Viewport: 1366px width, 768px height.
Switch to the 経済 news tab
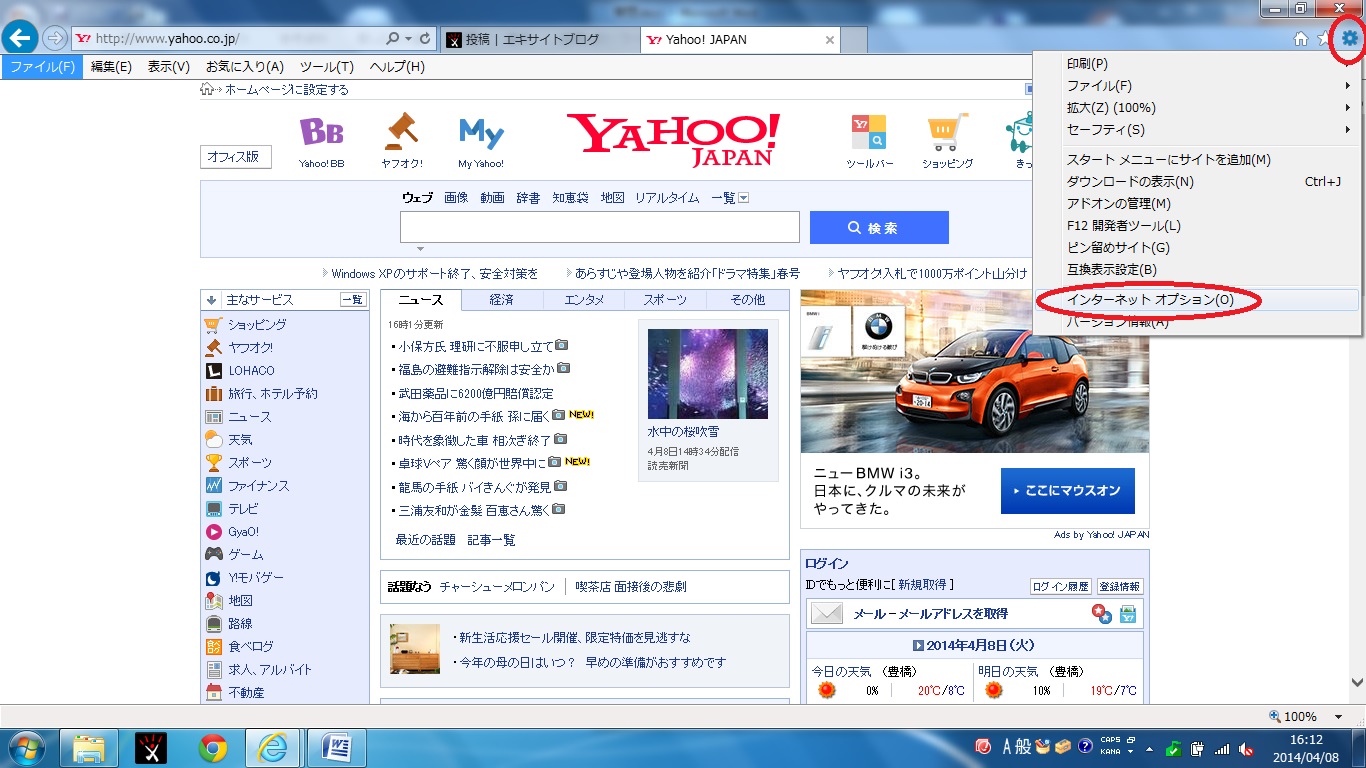click(x=502, y=300)
